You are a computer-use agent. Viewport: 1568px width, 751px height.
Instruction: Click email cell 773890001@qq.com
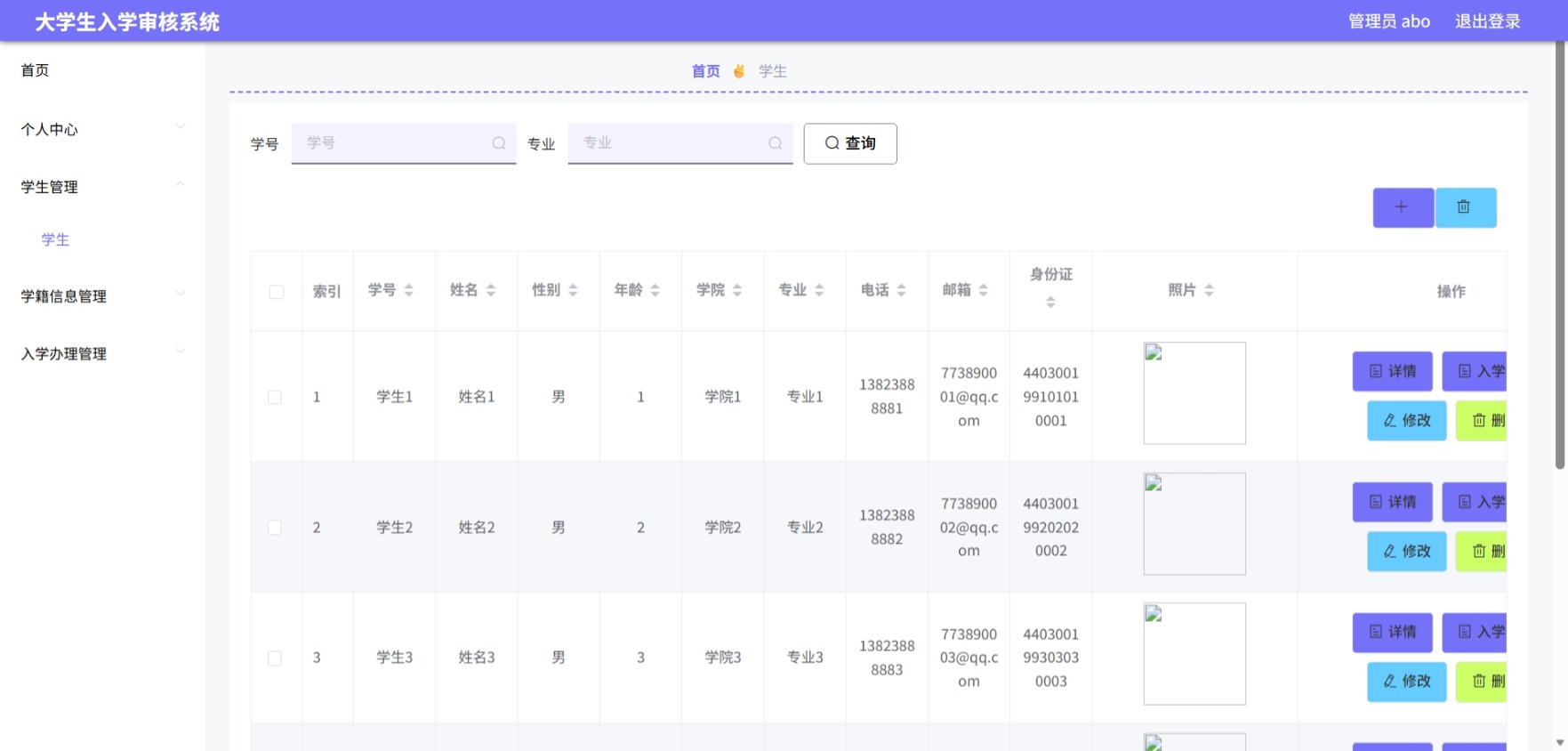969,397
